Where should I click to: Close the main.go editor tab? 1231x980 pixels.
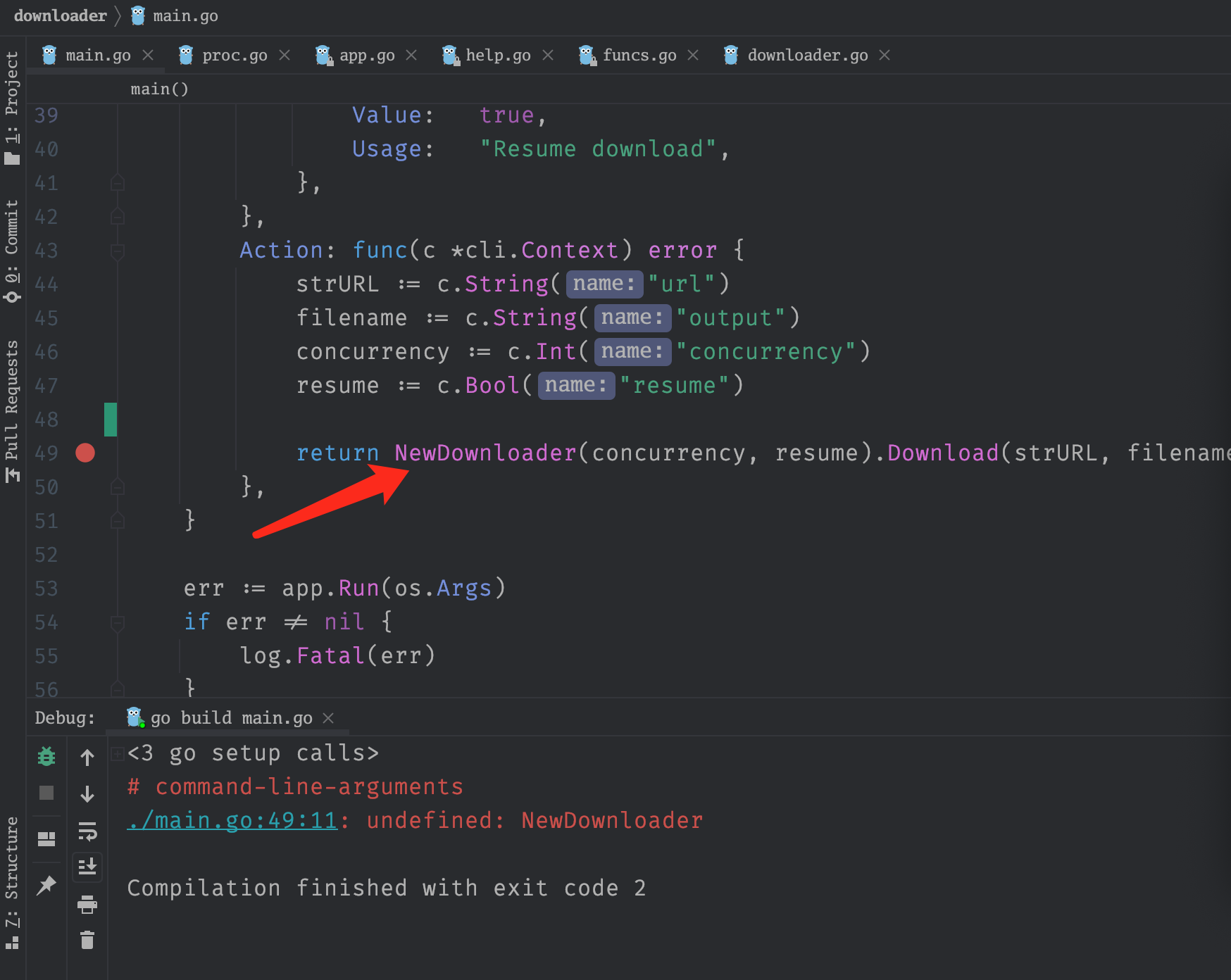(148, 55)
